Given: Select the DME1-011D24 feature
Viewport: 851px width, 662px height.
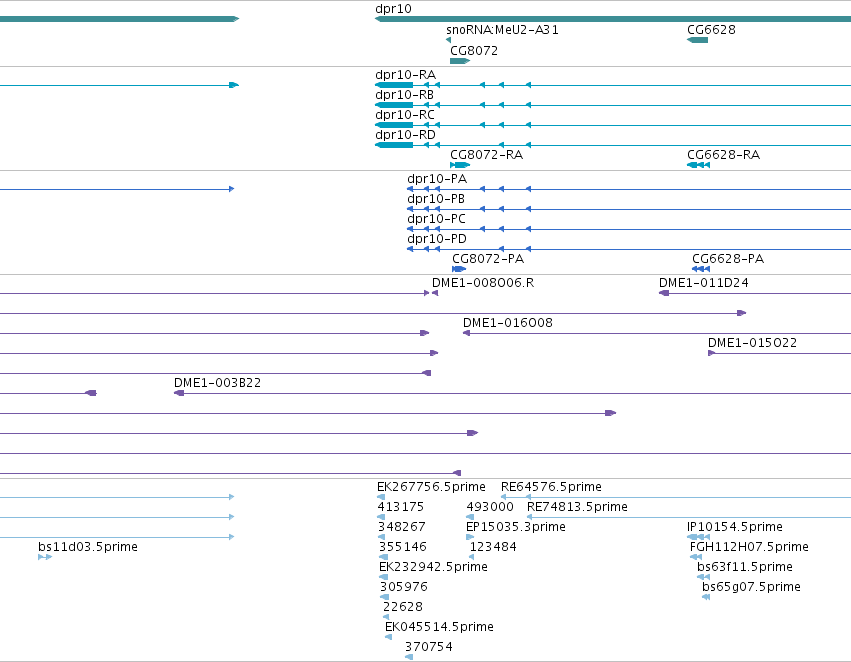Looking at the screenshot, I should (703, 283).
